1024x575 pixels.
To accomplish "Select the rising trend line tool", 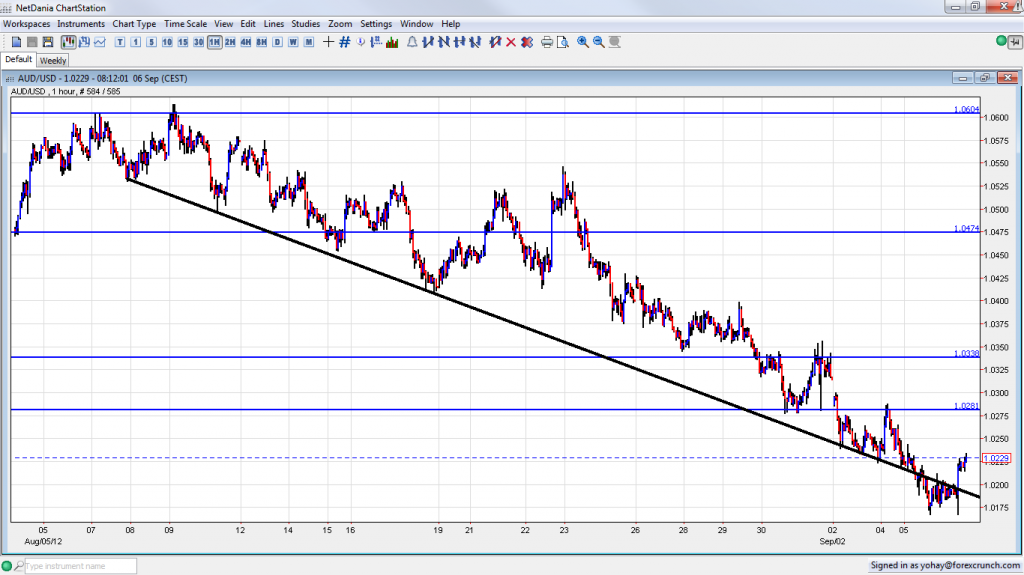I will pos(428,42).
